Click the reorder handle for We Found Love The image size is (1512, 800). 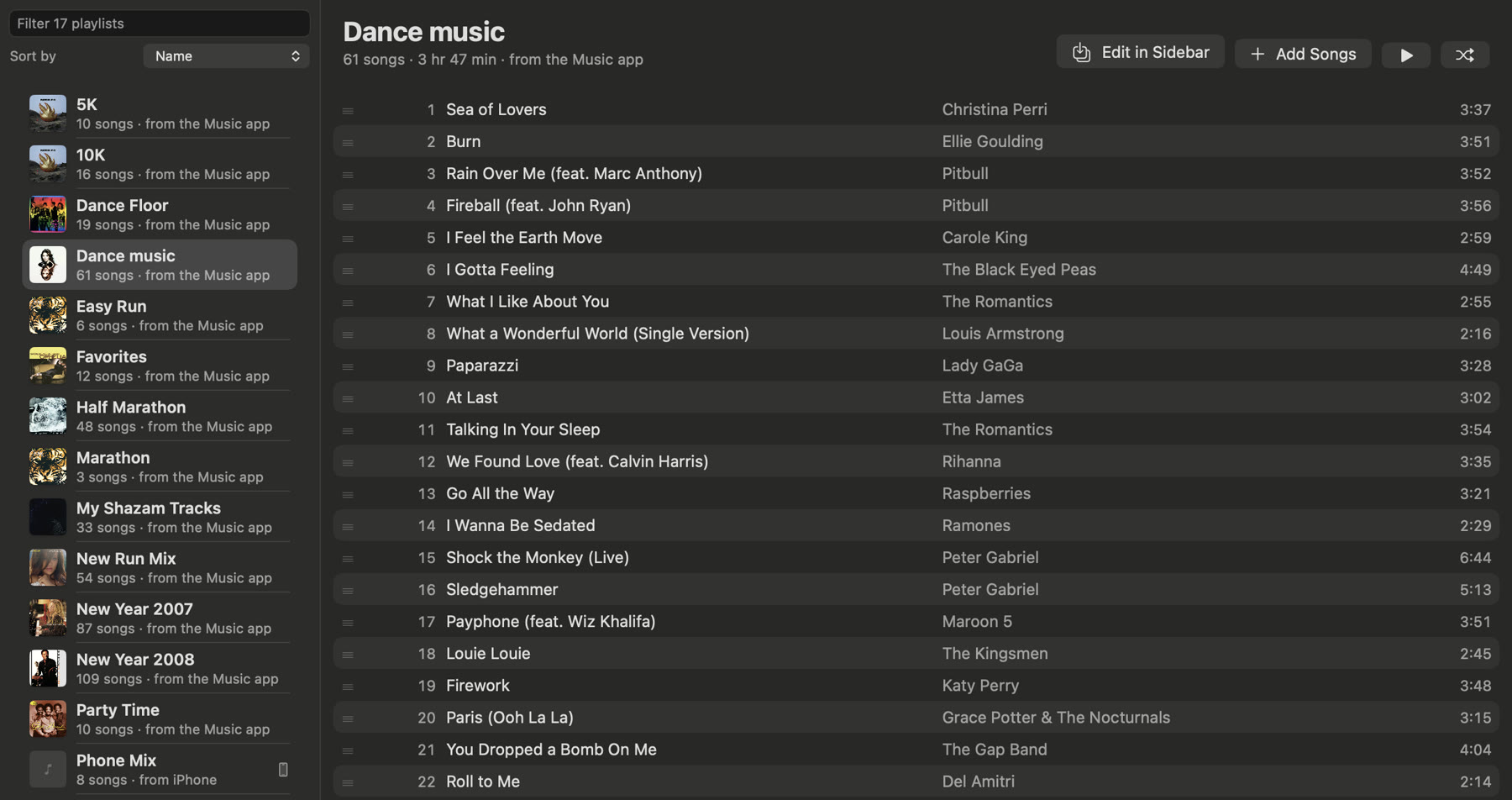click(x=348, y=463)
